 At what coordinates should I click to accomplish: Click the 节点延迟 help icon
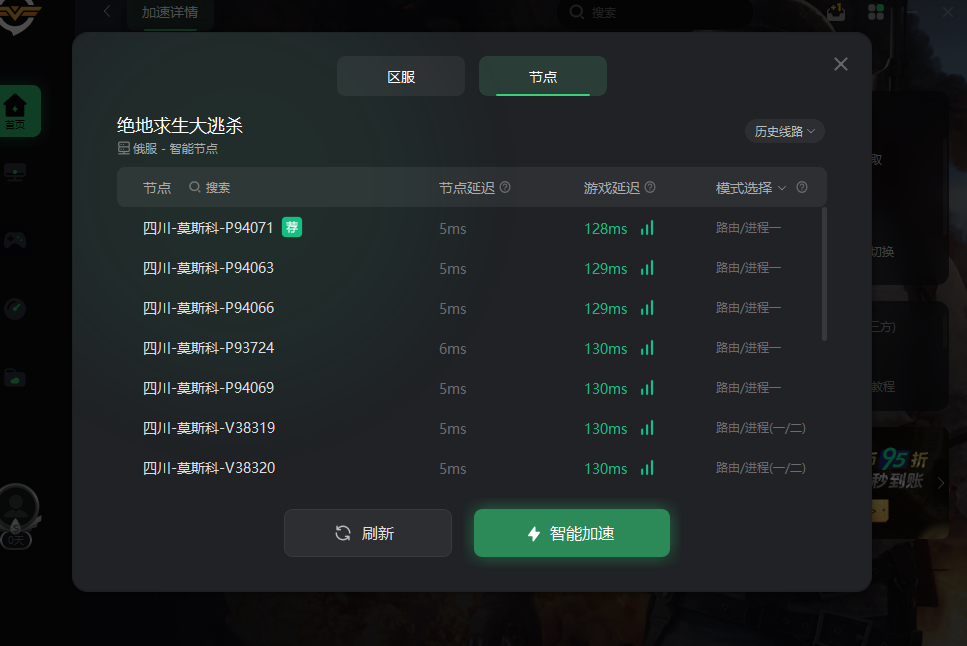click(505, 187)
